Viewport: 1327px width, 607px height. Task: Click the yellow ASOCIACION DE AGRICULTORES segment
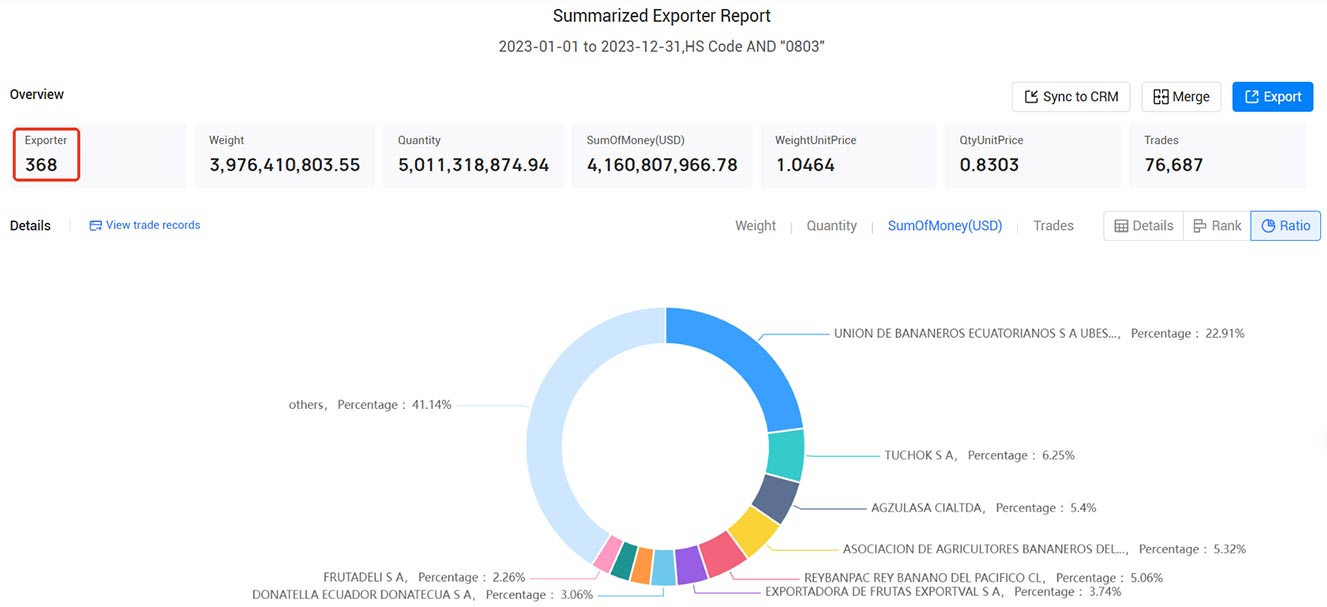(752, 530)
